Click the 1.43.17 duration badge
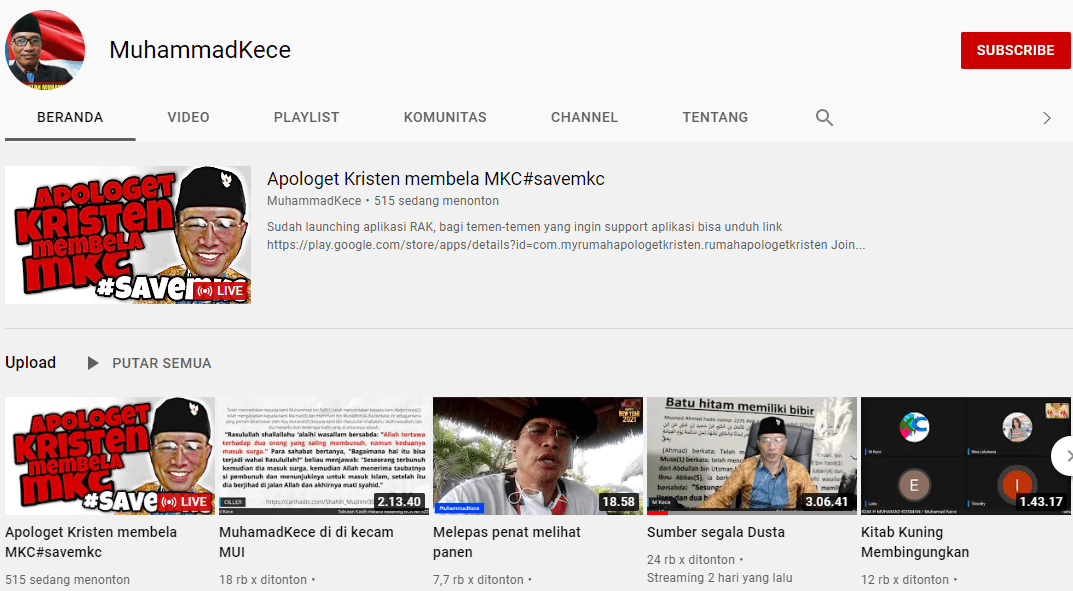Image resolution: width=1073 pixels, height=591 pixels. click(x=1041, y=501)
